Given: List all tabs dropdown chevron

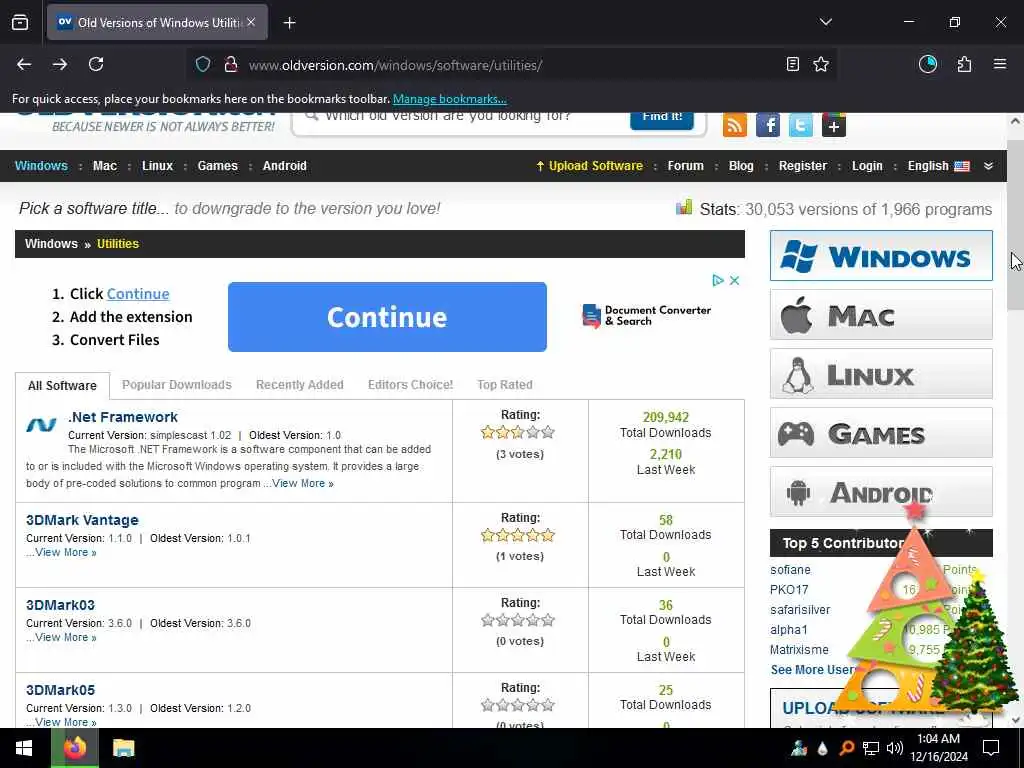Looking at the screenshot, I should [825, 22].
